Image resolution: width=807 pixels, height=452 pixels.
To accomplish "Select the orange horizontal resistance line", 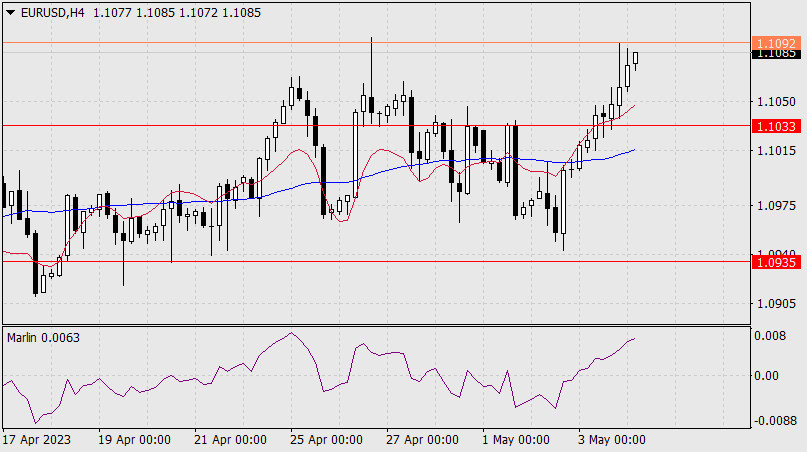I will 200,42.
